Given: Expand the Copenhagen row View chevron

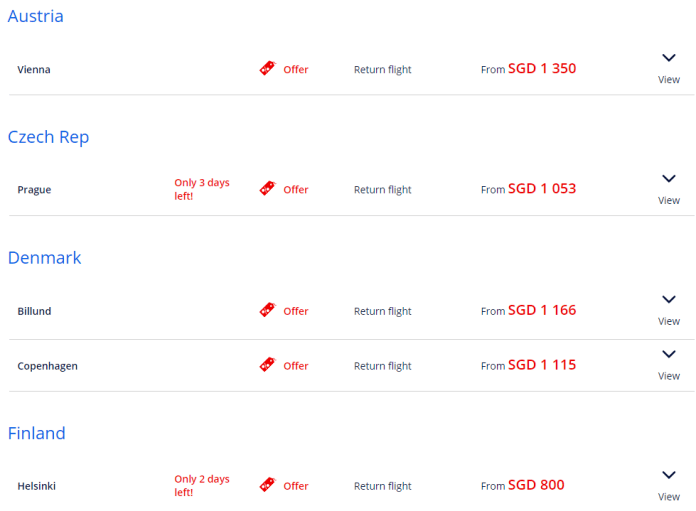Looking at the screenshot, I should [x=669, y=355].
